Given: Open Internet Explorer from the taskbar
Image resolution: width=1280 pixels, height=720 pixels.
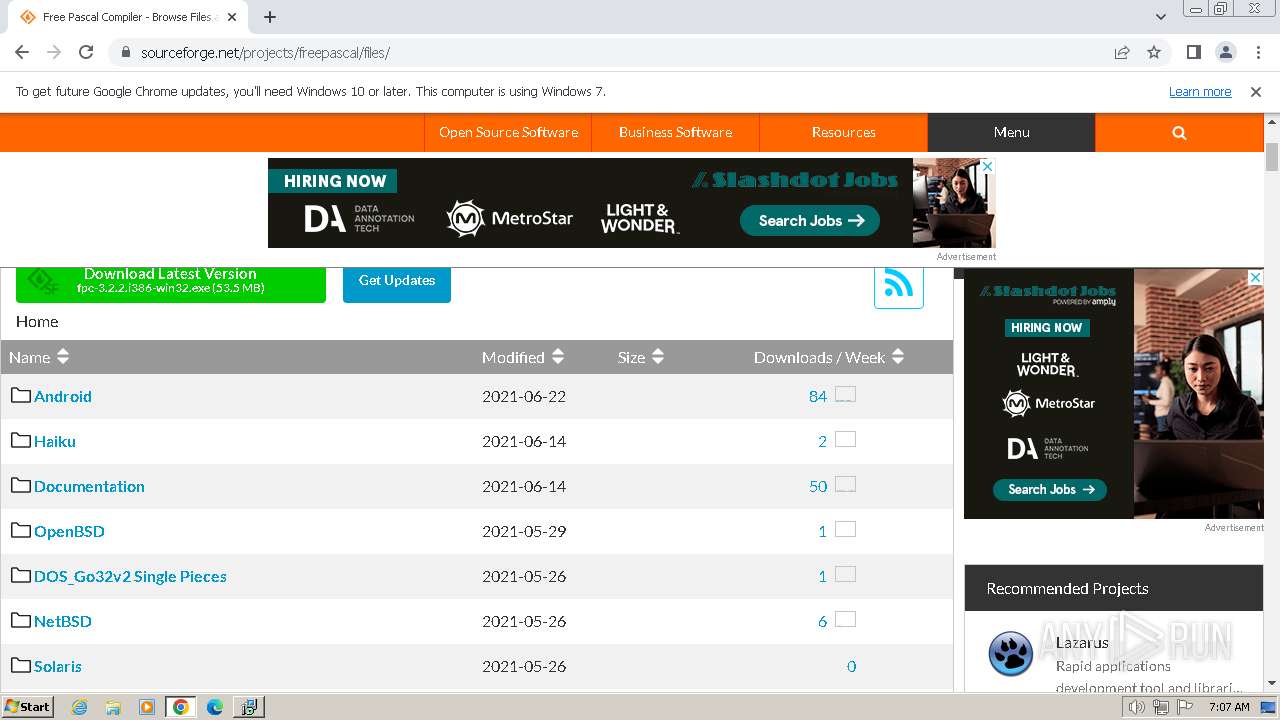Looking at the screenshot, I should [x=80, y=707].
